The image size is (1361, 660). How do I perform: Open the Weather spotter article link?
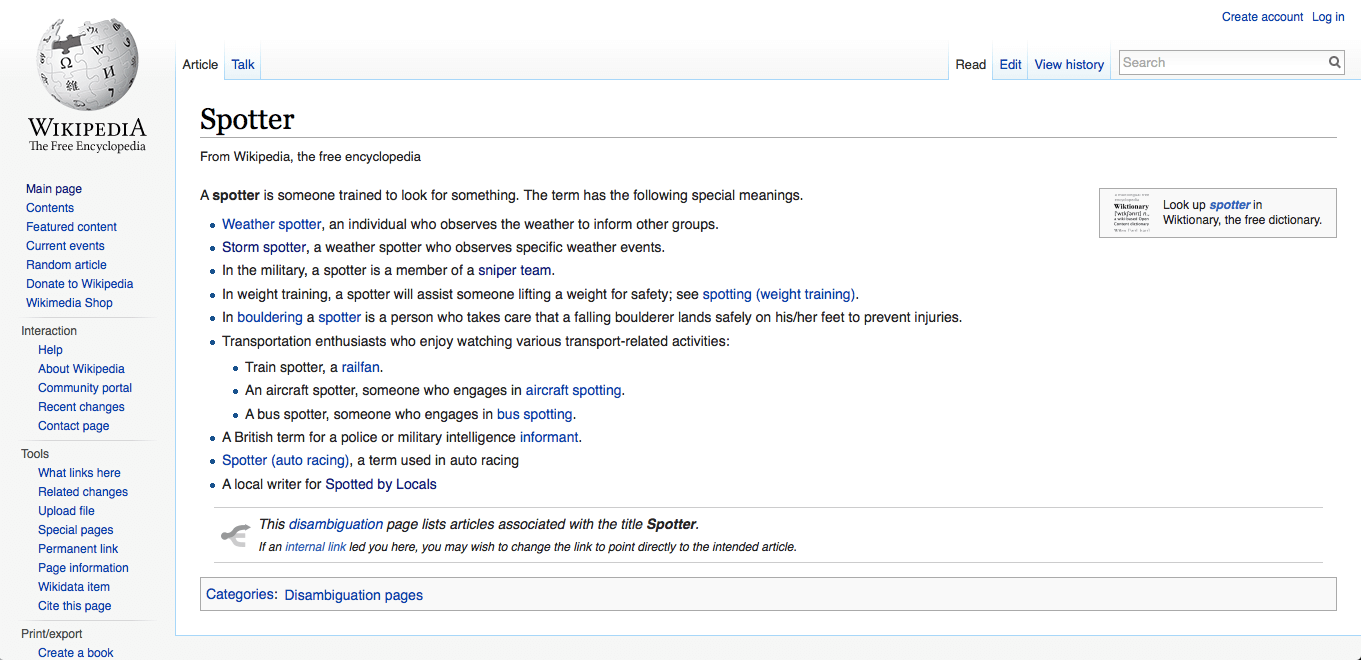coord(272,224)
